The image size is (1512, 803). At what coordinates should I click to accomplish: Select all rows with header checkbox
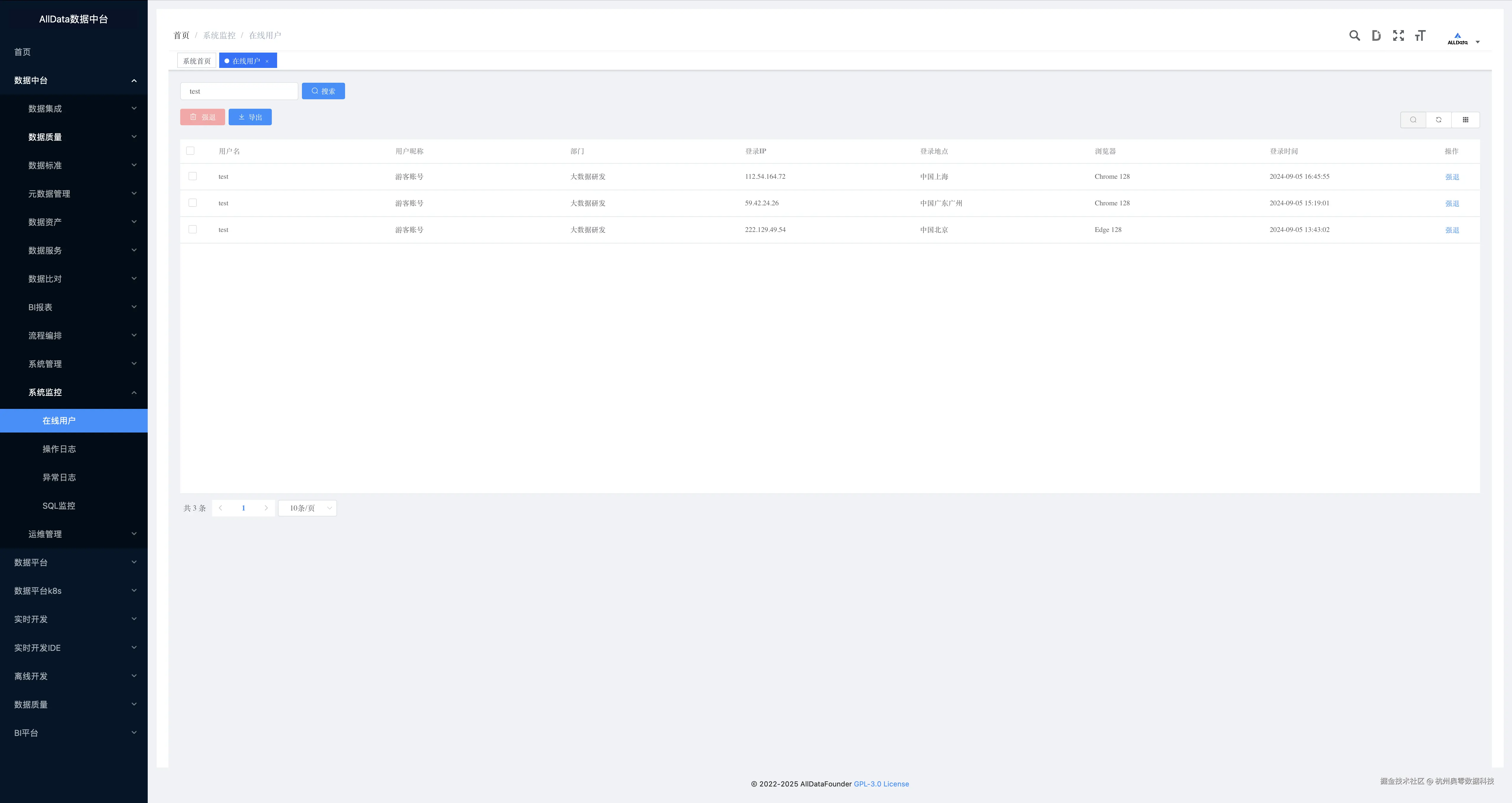190,151
